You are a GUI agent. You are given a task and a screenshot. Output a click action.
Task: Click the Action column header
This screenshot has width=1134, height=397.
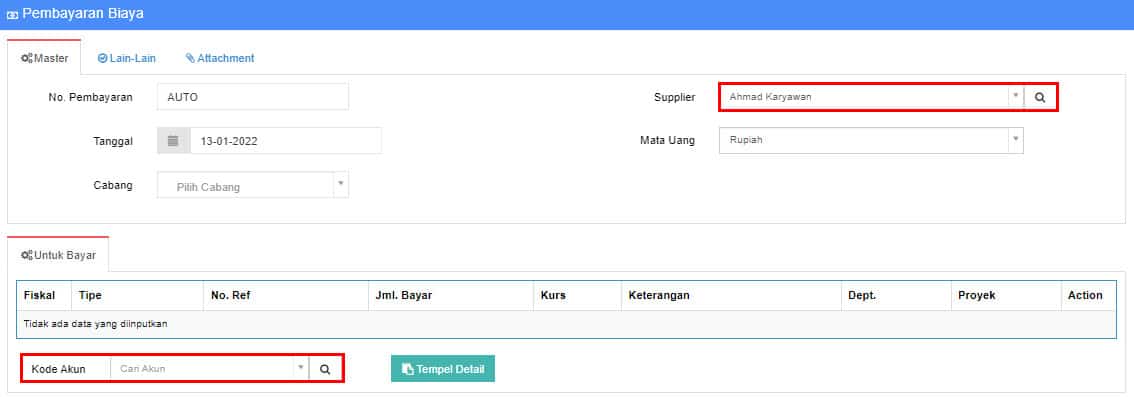[1088, 296]
